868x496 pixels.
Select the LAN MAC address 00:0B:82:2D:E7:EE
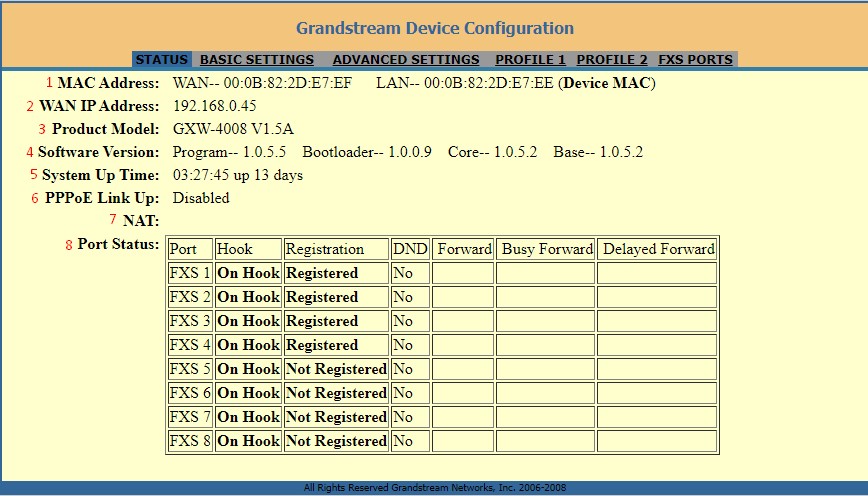[489, 83]
